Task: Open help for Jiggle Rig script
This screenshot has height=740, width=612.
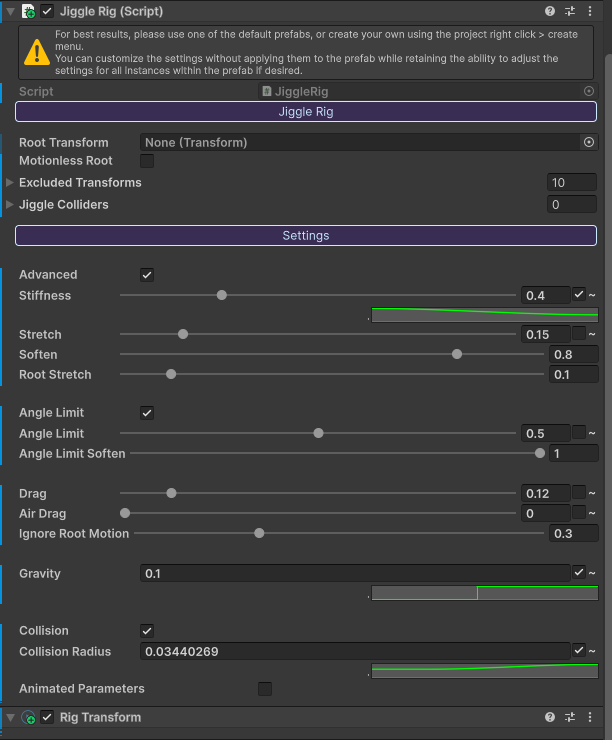Action: point(550,11)
